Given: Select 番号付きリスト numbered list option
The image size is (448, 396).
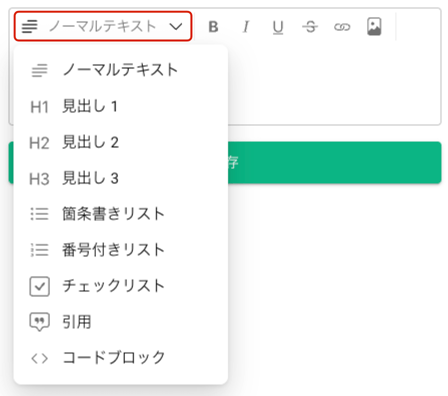Looking at the screenshot, I should click(x=121, y=250).
